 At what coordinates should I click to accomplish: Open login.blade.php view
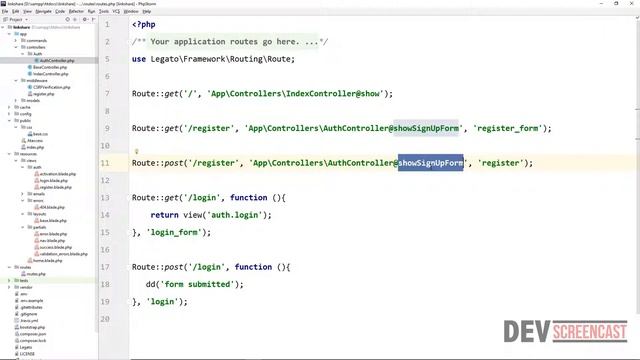51,180
